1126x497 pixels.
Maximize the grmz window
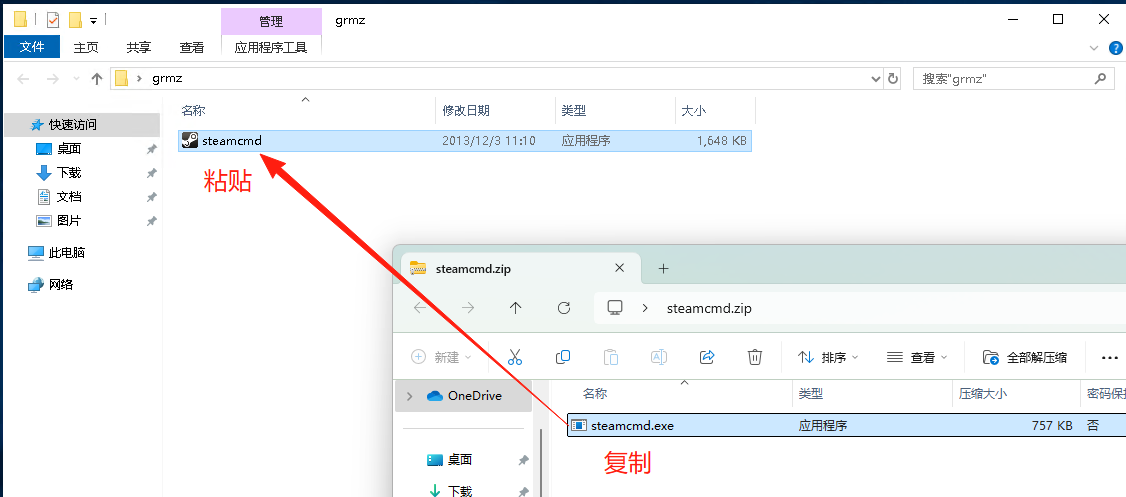(x=1058, y=19)
